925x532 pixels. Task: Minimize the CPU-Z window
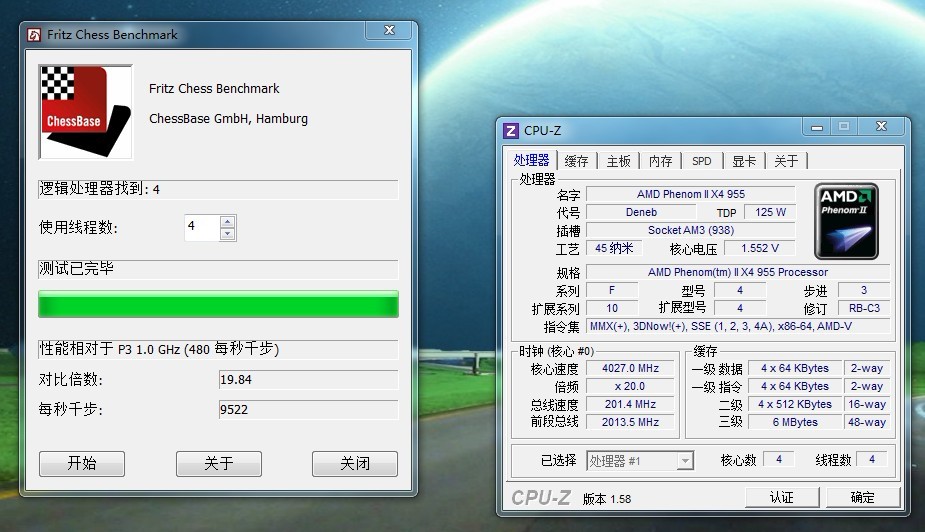point(817,127)
